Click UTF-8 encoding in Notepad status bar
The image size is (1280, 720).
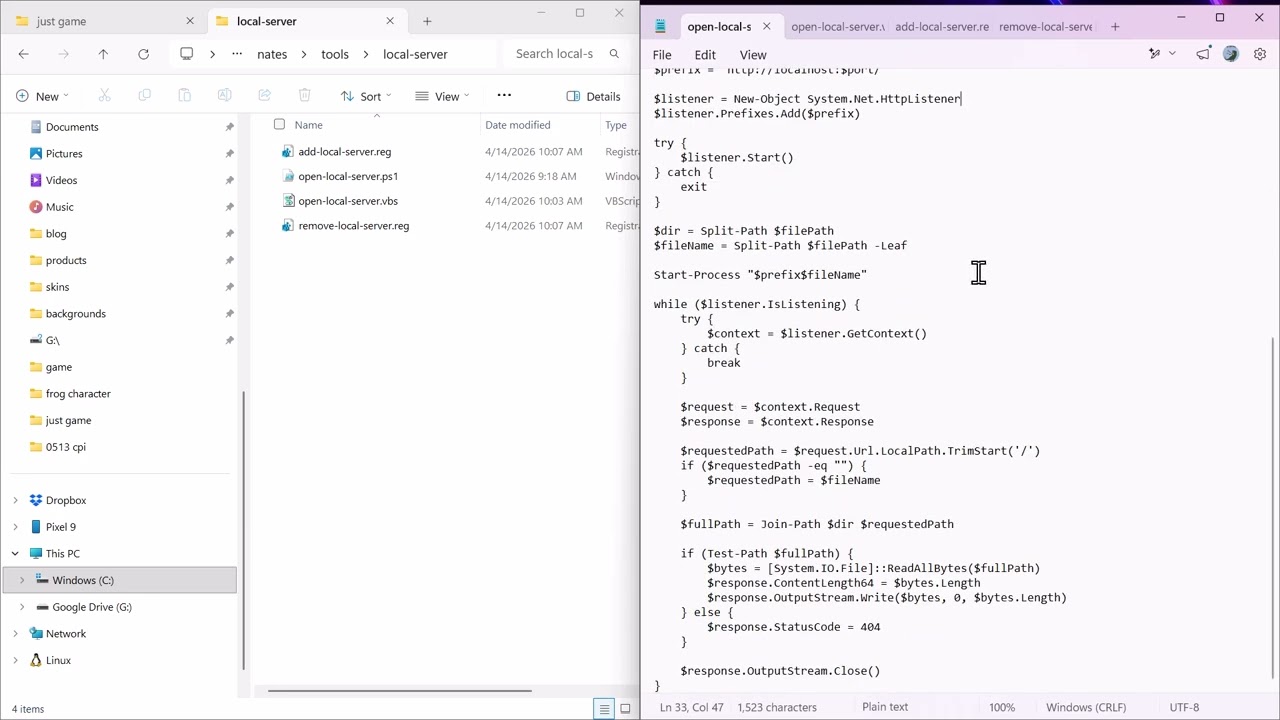(x=1184, y=707)
